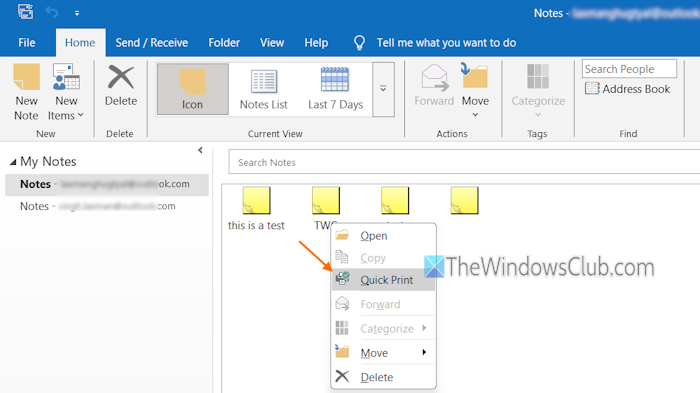
Task: Open the View tab
Action: [272, 43]
